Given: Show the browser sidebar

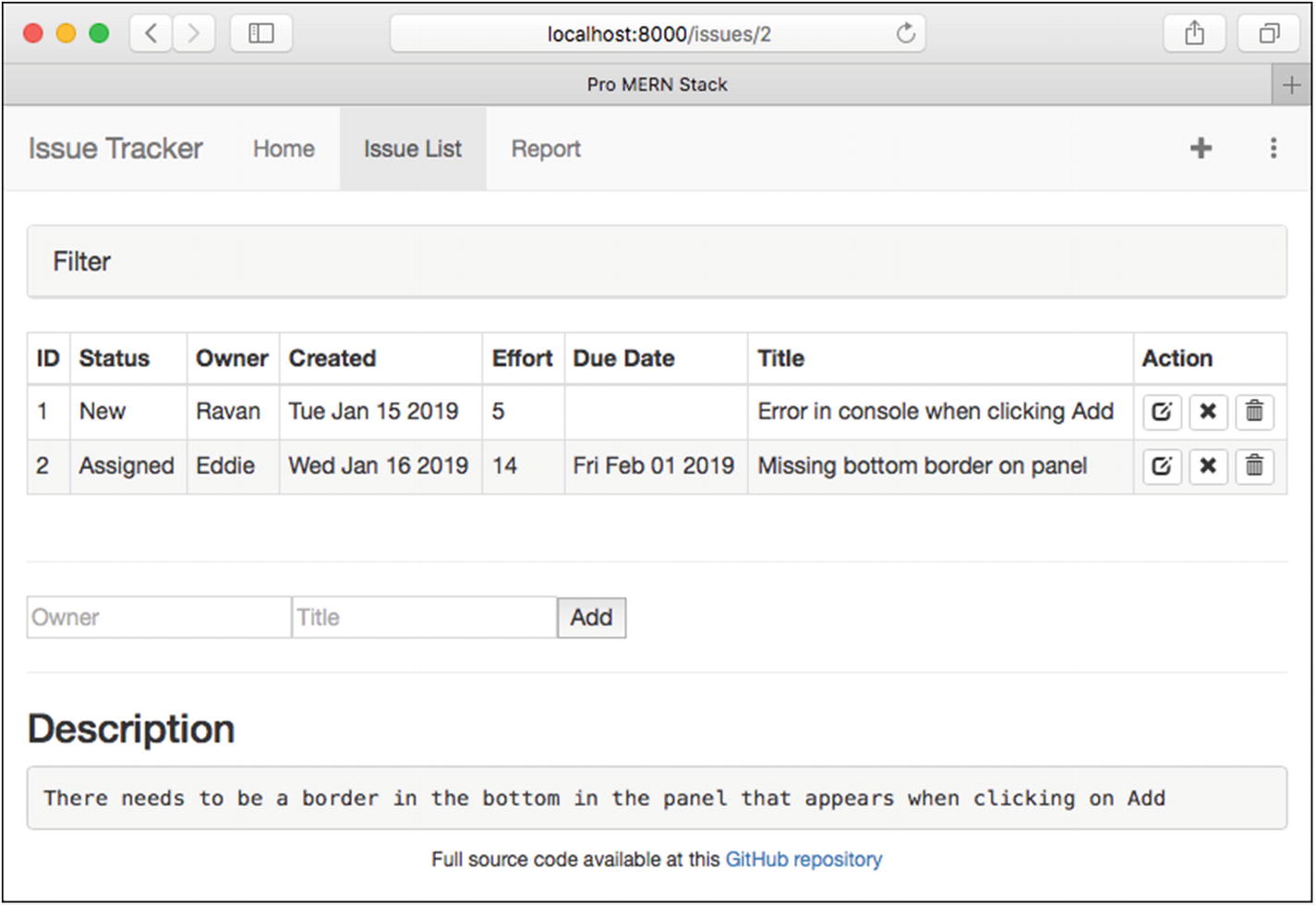Looking at the screenshot, I should (x=261, y=34).
